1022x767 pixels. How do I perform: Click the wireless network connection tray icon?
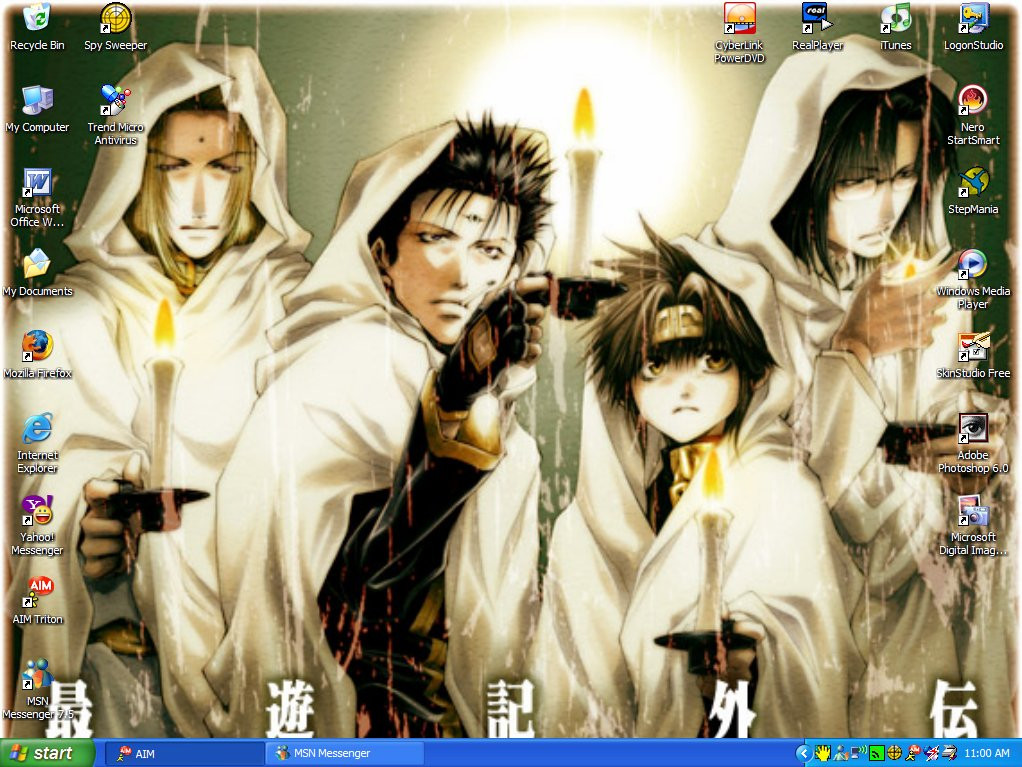pyautogui.click(x=859, y=753)
